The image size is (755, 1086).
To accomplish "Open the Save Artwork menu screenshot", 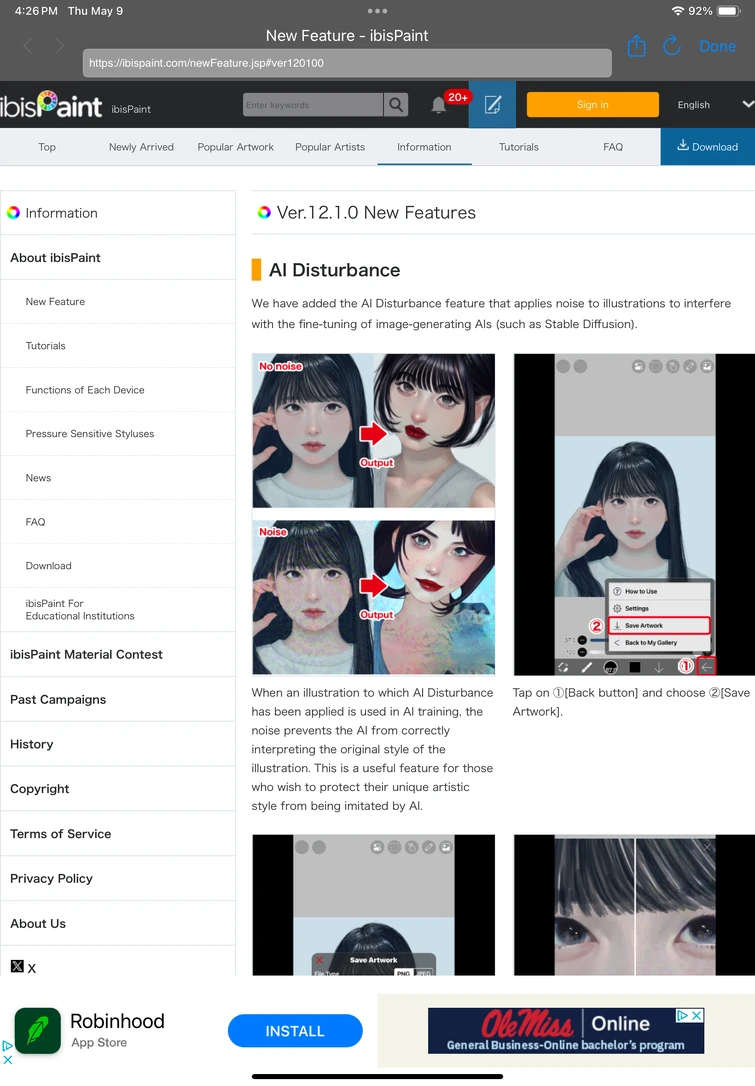I will pos(634,514).
